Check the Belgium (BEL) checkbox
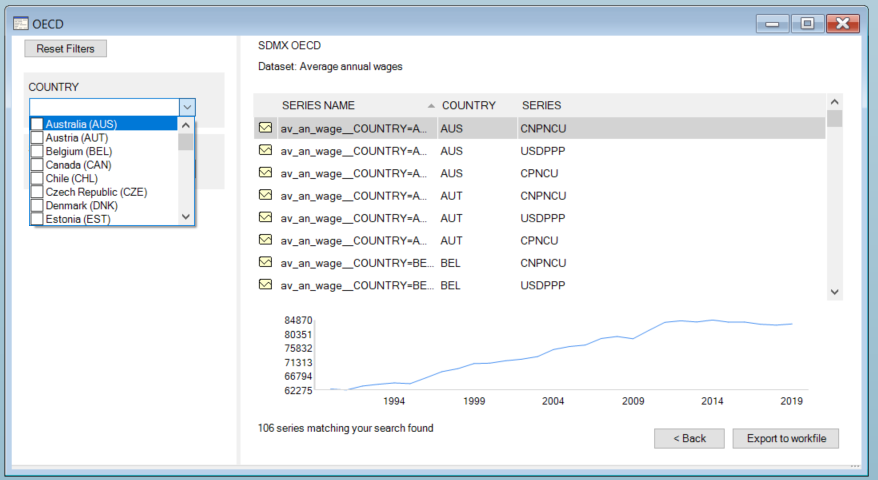Image resolution: width=878 pixels, height=480 pixels. point(37,151)
